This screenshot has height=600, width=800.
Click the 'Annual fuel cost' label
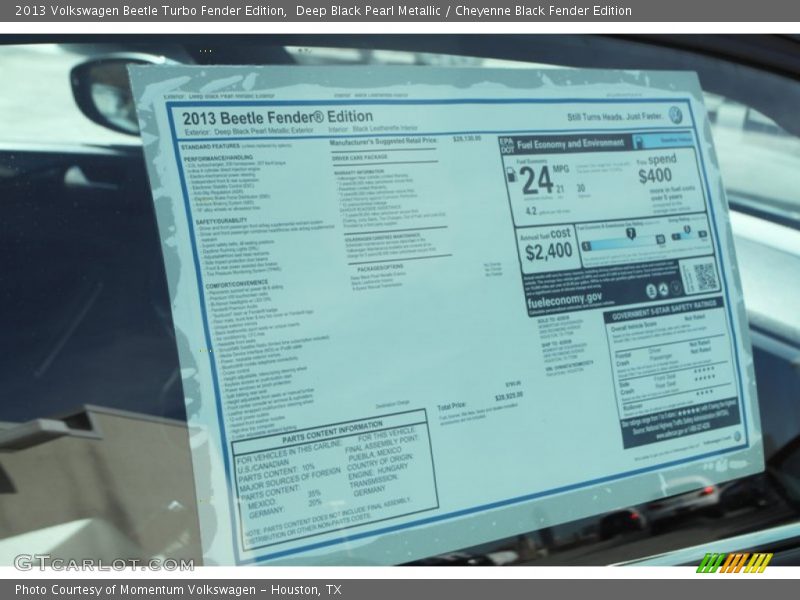click(x=545, y=235)
